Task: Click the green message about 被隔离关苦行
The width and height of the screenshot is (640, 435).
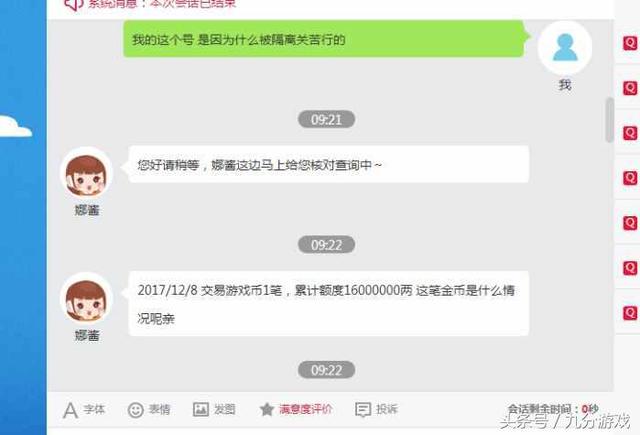Action: point(324,39)
